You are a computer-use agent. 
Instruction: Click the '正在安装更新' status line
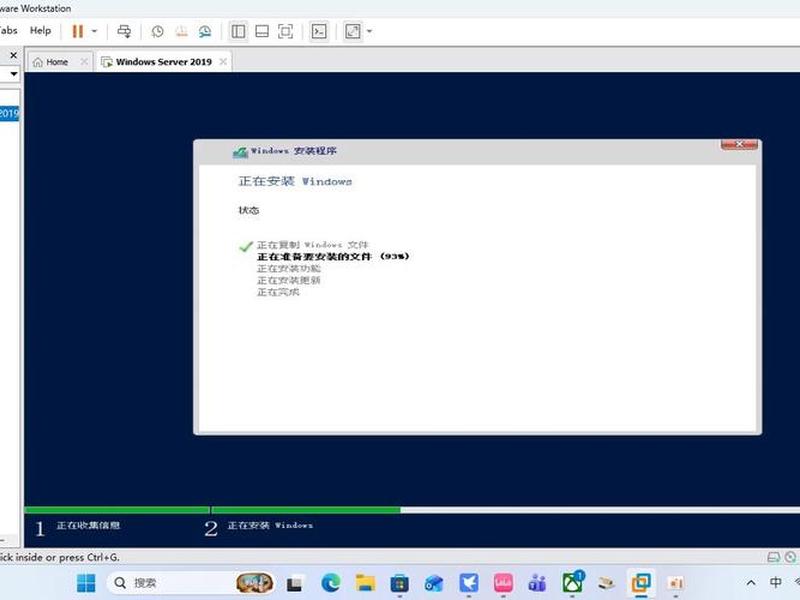pos(289,280)
